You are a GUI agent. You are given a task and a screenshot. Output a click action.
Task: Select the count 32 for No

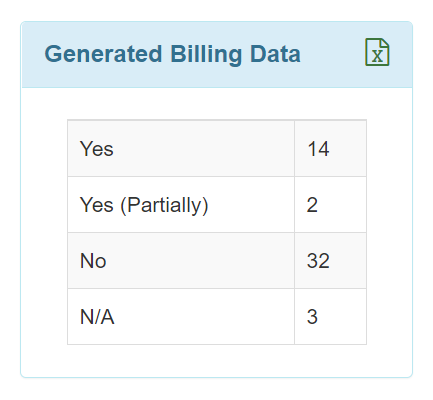pyautogui.click(x=318, y=261)
